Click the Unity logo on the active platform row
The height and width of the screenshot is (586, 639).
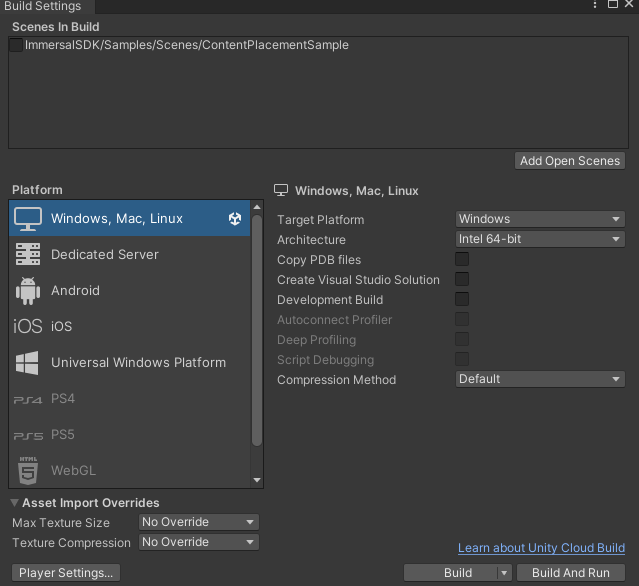(x=235, y=219)
